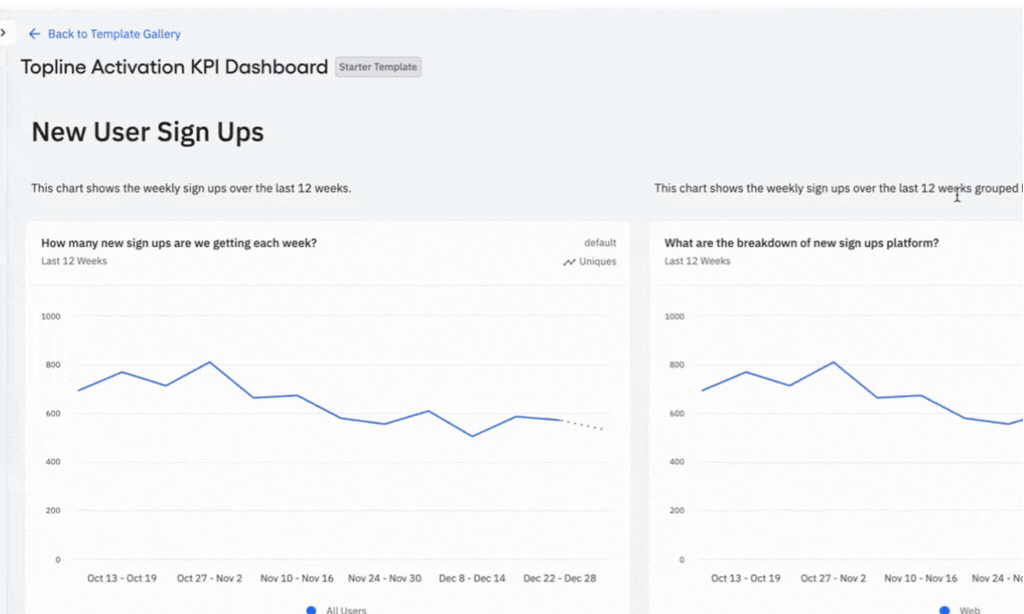Click Last 12 Weeks under first chart title
The image size is (1024, 614).
(74, 261)
